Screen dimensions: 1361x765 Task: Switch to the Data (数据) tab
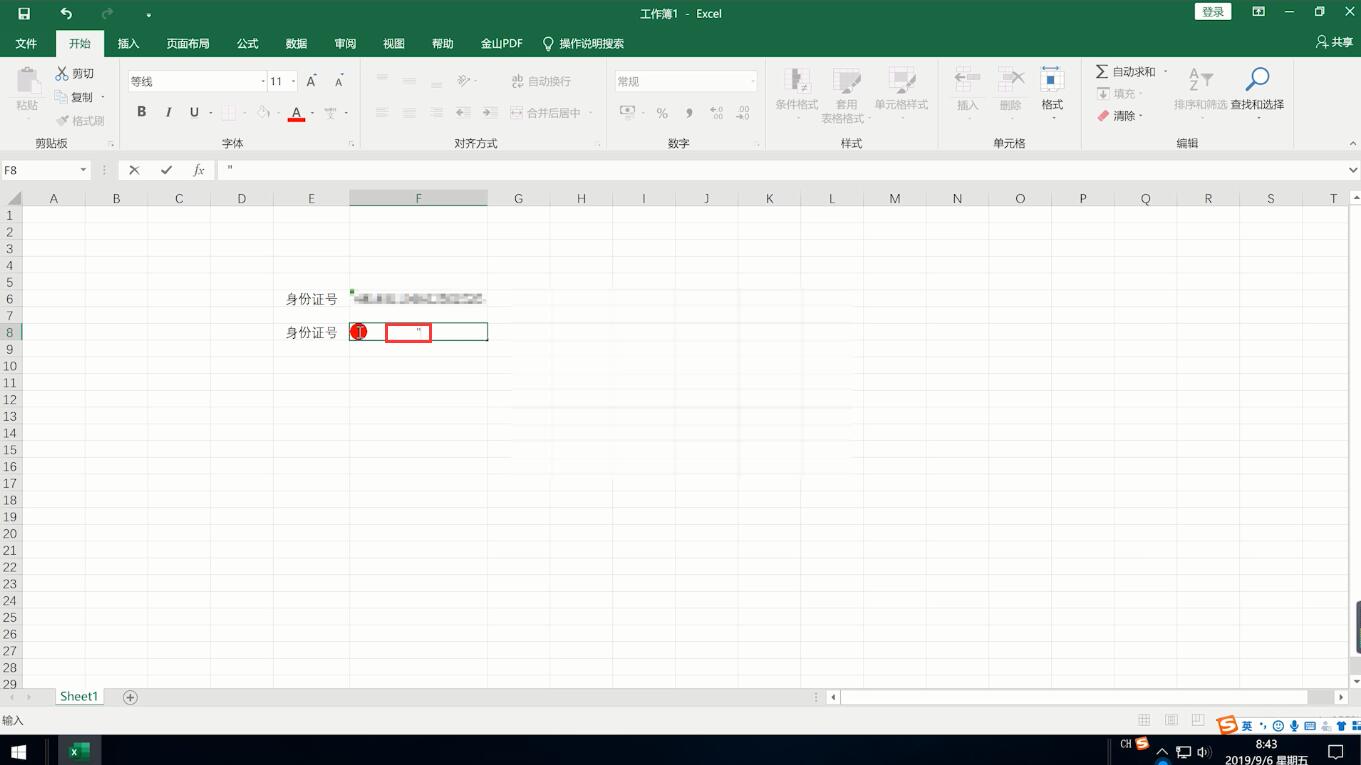pos(296,44)
